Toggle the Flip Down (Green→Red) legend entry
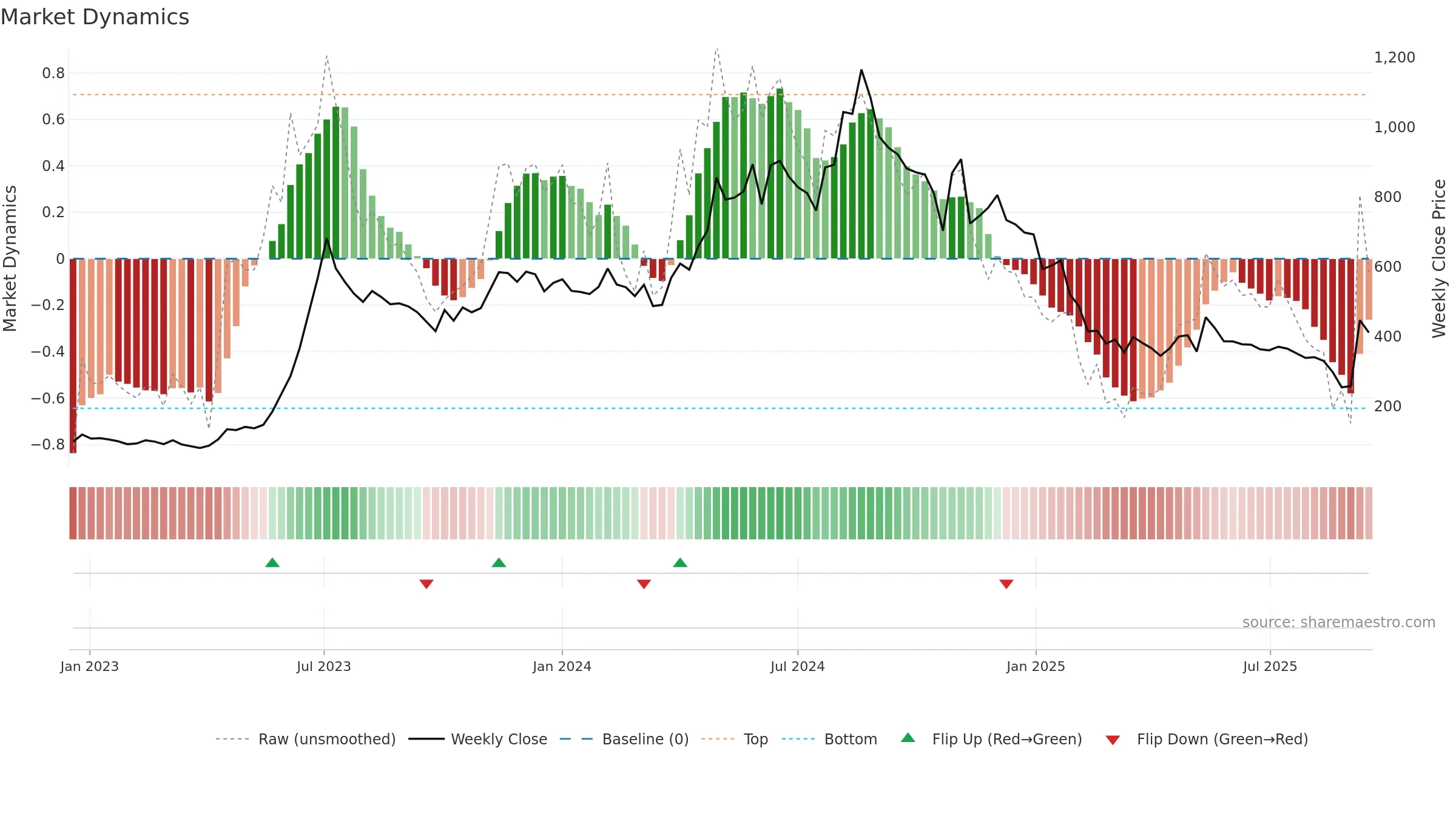 1206,739
